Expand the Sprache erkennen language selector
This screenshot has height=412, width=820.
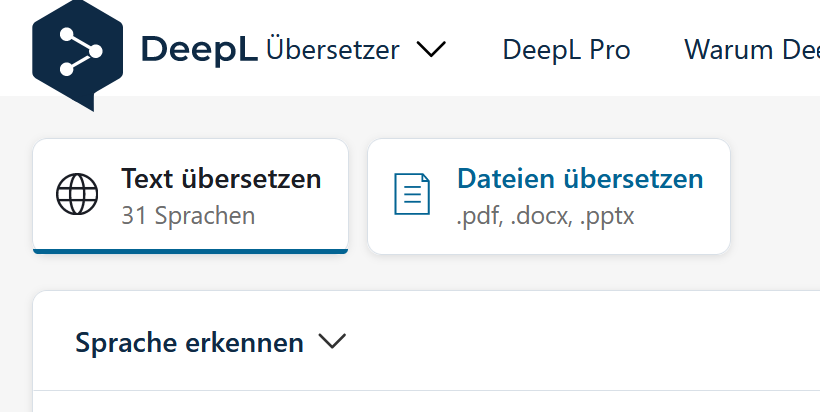210,342
